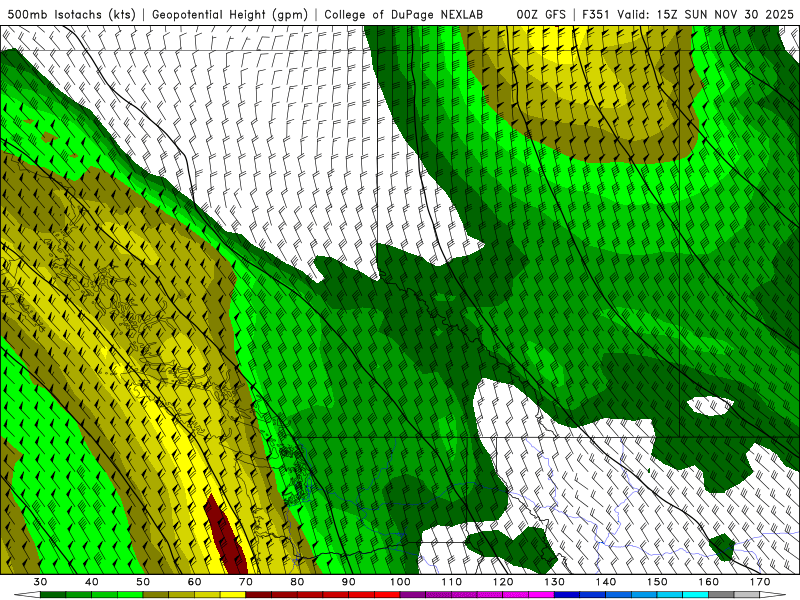The width and height of the screenshot is (800, 600).
Task: Click the legend value 60
Action: pyautogui.click(x=194, y=582)
